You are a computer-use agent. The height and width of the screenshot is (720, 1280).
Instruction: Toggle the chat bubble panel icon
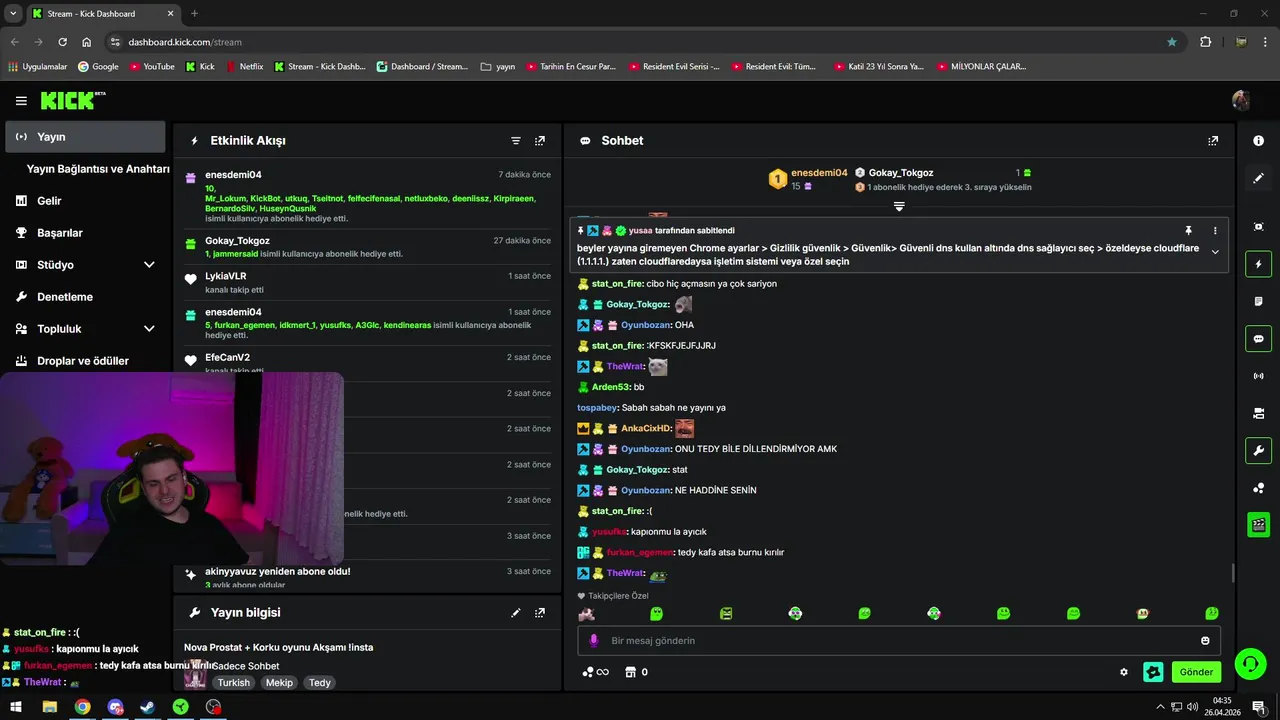point(1258,339)
